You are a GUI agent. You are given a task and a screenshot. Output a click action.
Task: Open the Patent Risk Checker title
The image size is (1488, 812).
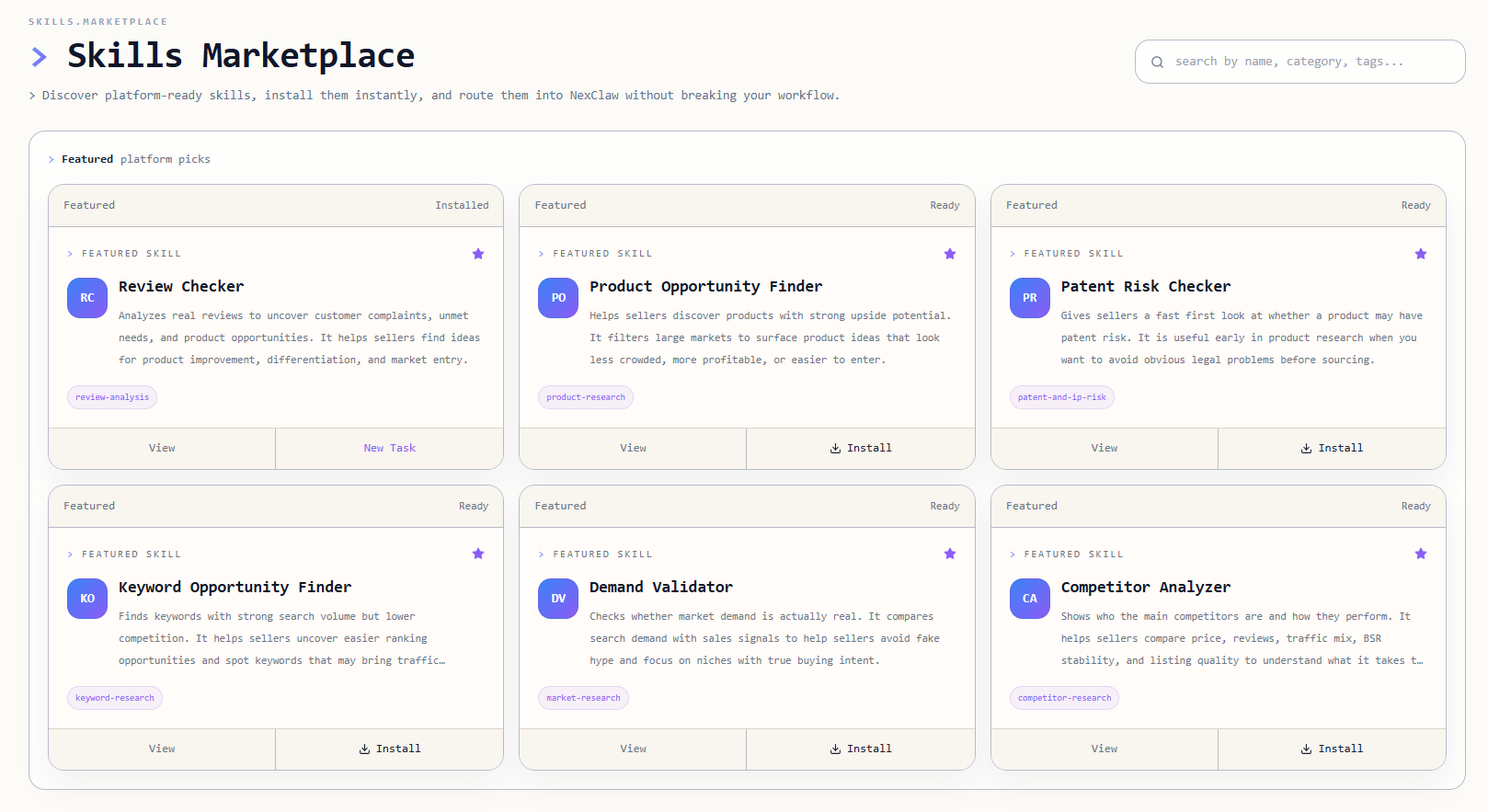tap(1146, 287)
